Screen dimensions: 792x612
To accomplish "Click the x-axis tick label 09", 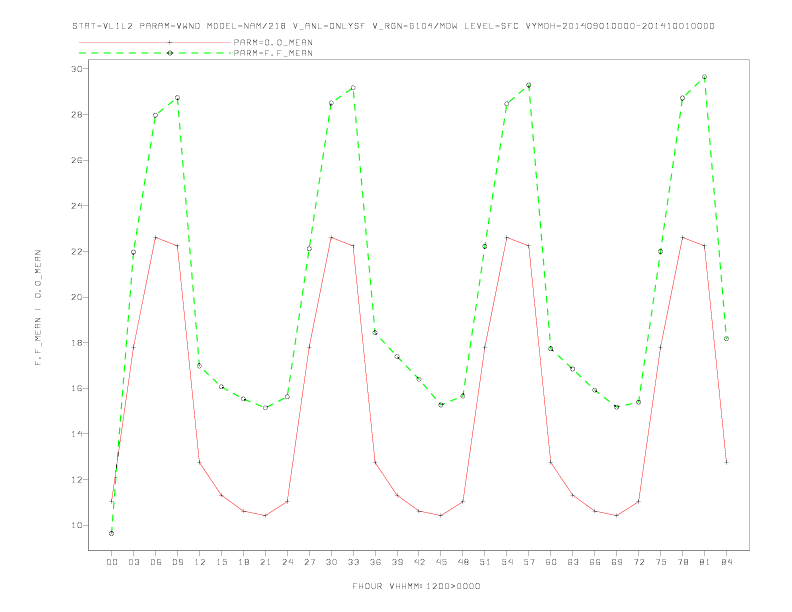I will pyautogui.click(x=177, y=562).
